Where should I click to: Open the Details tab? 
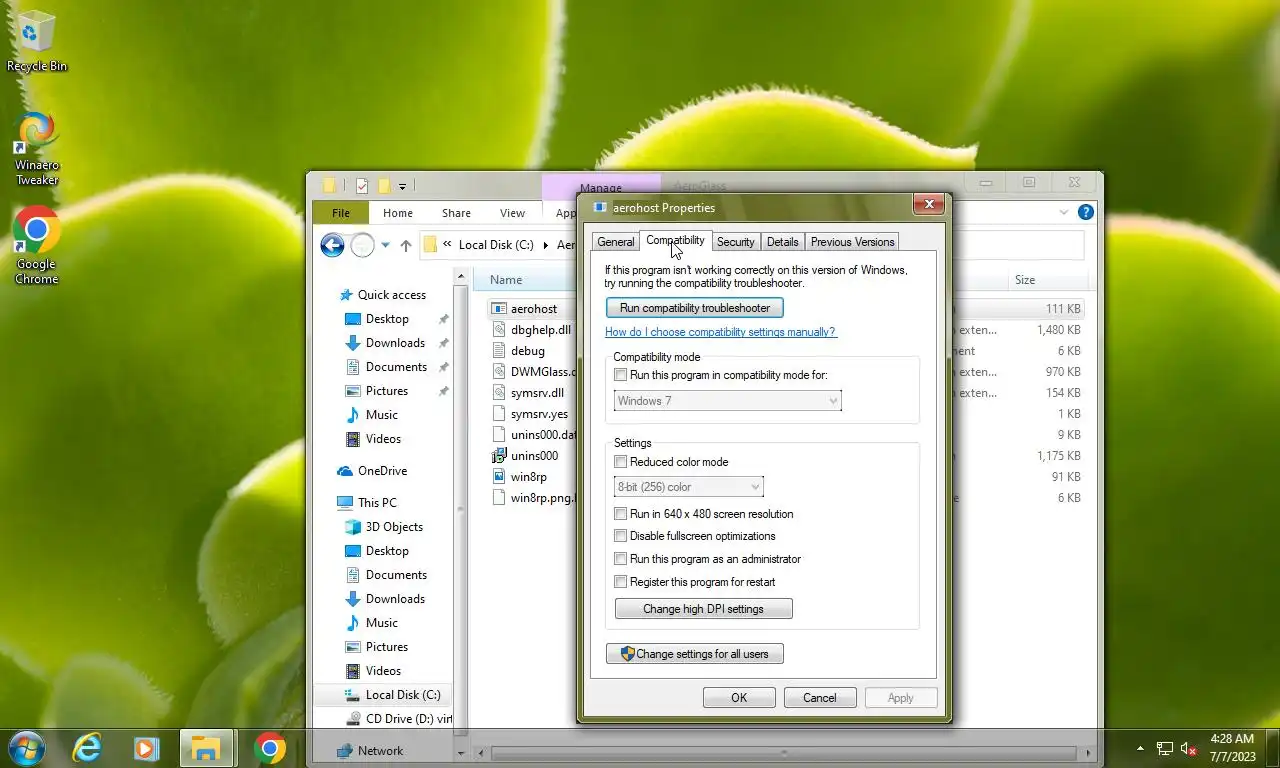point(783,242)
